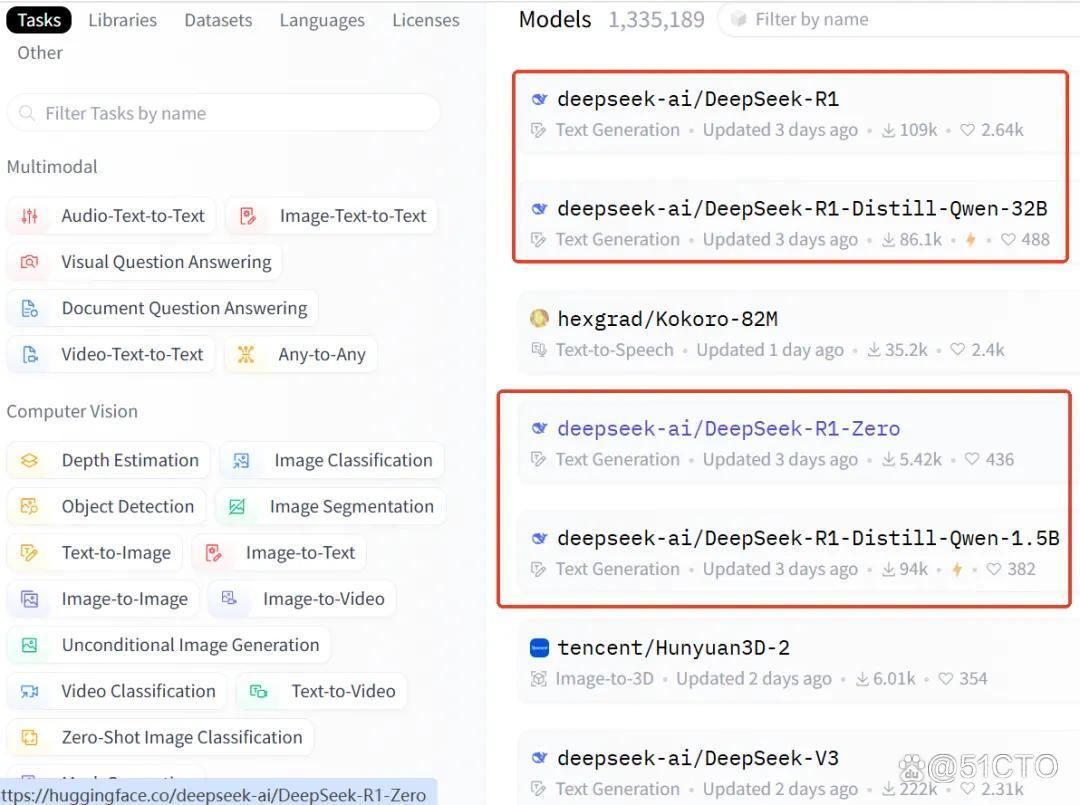Viewport: 1080px width, 805px height.
Task: Click the hexgrad Kokoro-82M avatar icon
Action: pos(539,319)
